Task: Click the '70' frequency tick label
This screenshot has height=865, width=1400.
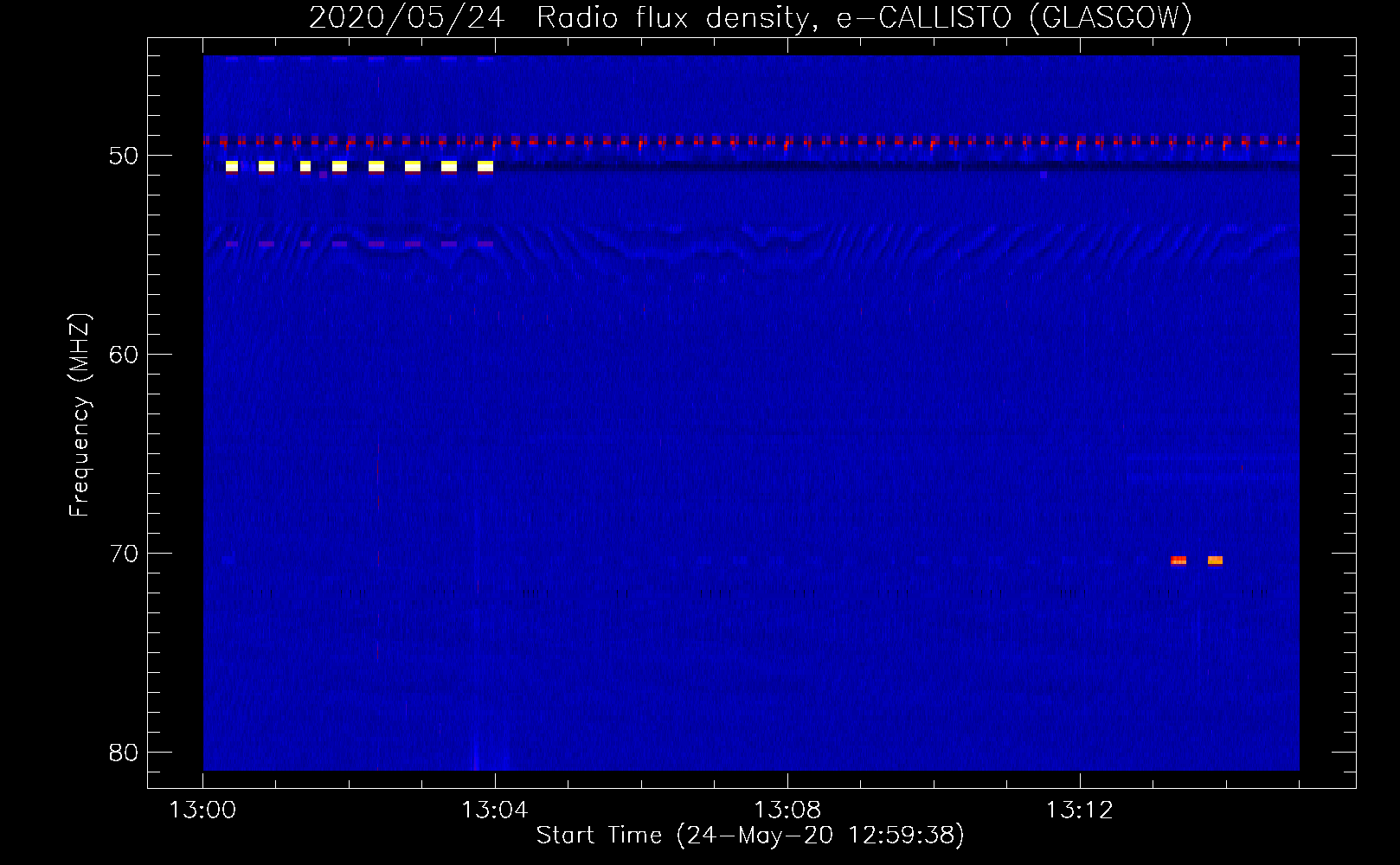Action: (124, 554)
